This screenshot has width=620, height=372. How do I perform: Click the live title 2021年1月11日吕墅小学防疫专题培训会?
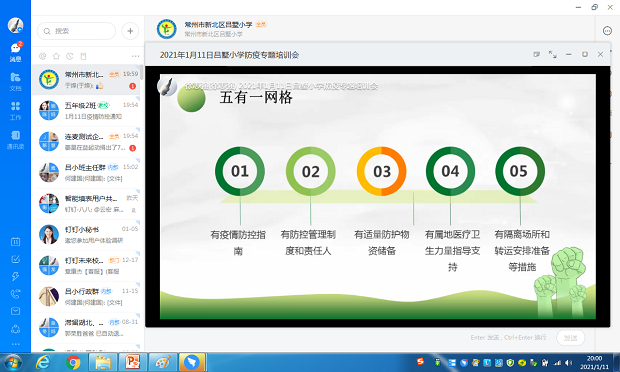[x=229, y=55]
